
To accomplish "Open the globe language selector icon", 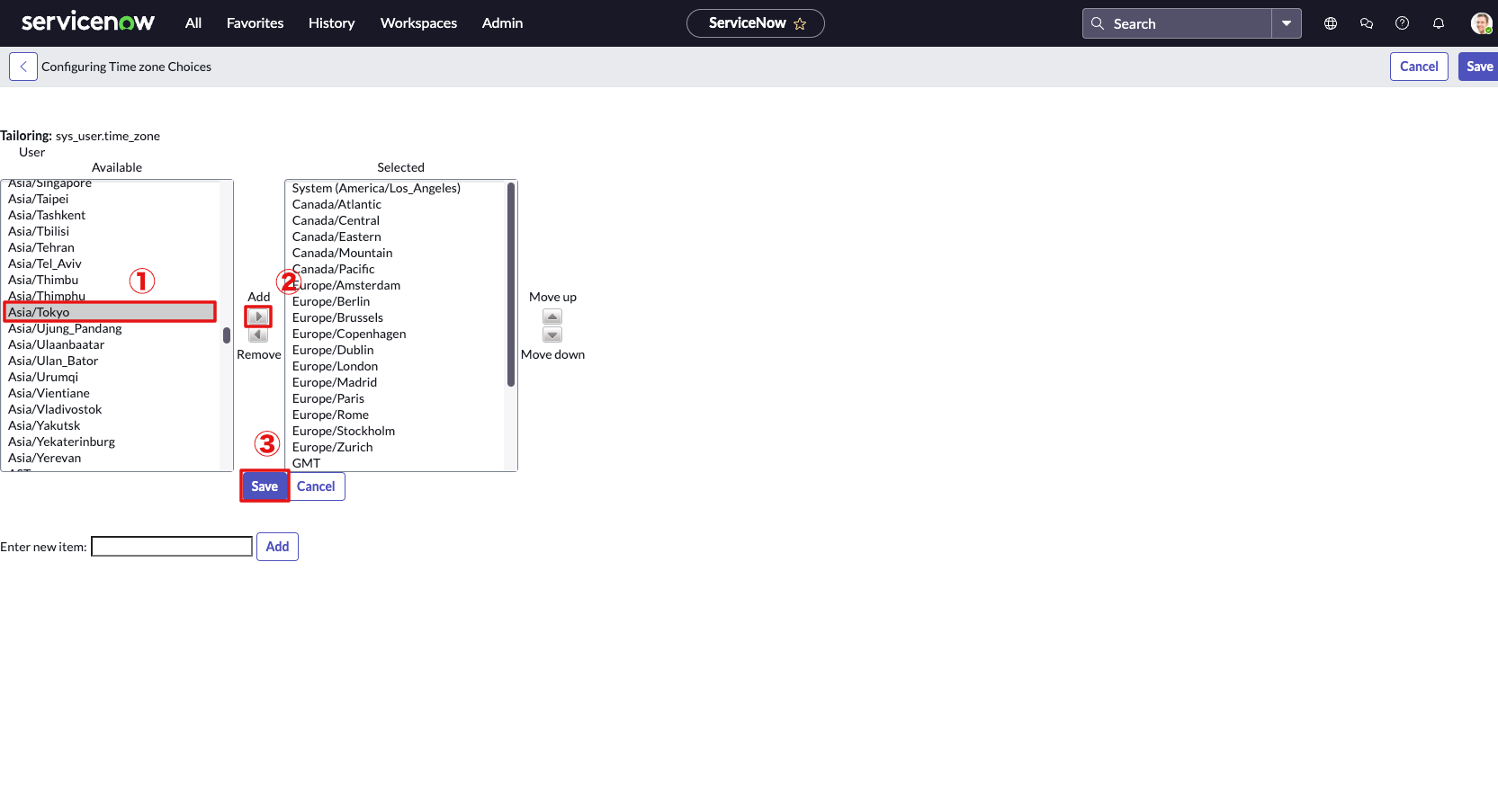I will pos(1330,23).
